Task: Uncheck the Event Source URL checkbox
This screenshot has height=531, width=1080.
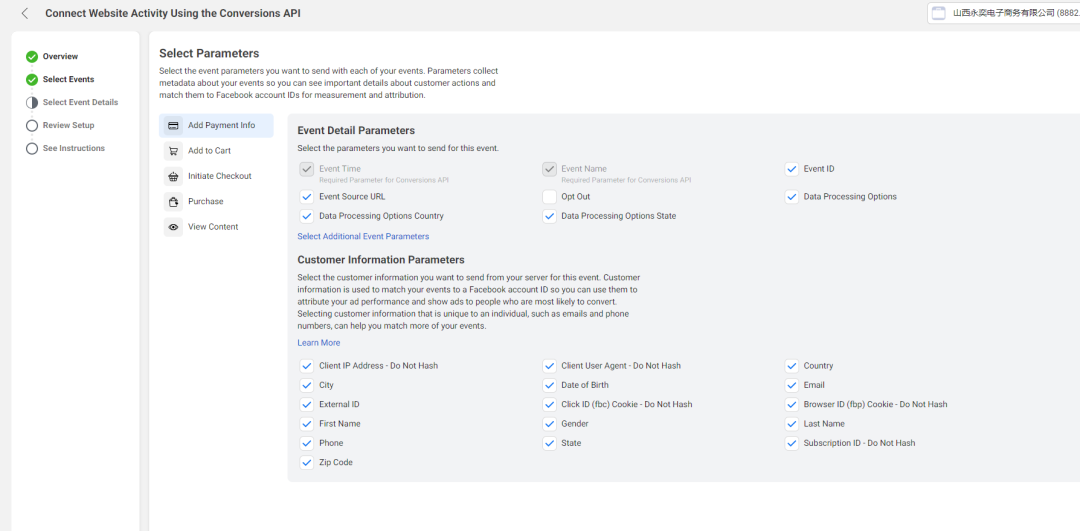Action: tap(307, 197)
